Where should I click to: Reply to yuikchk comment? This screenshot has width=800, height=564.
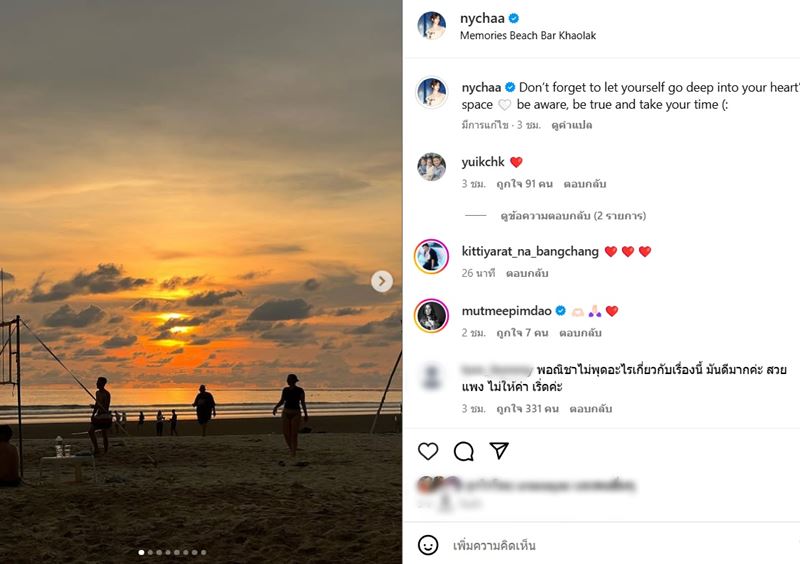[x=585, y=184]
